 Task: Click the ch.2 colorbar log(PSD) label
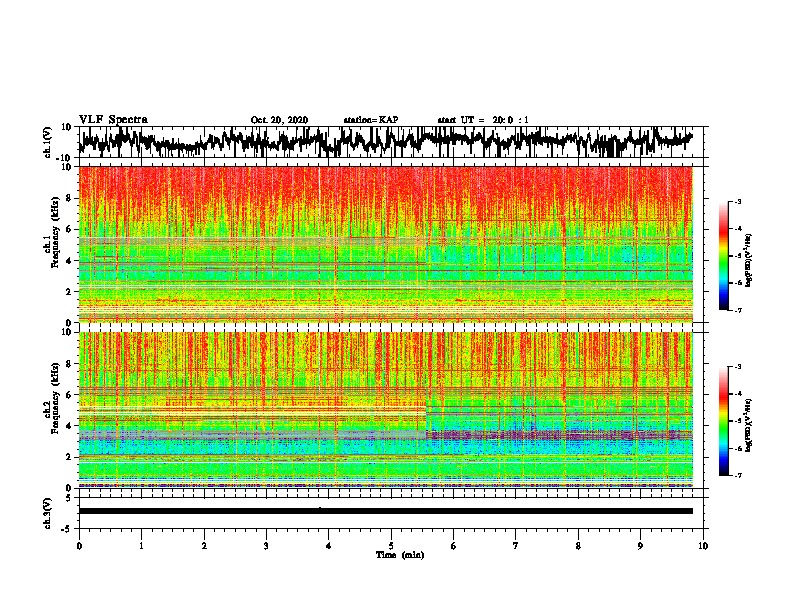(x=749, y=425)
